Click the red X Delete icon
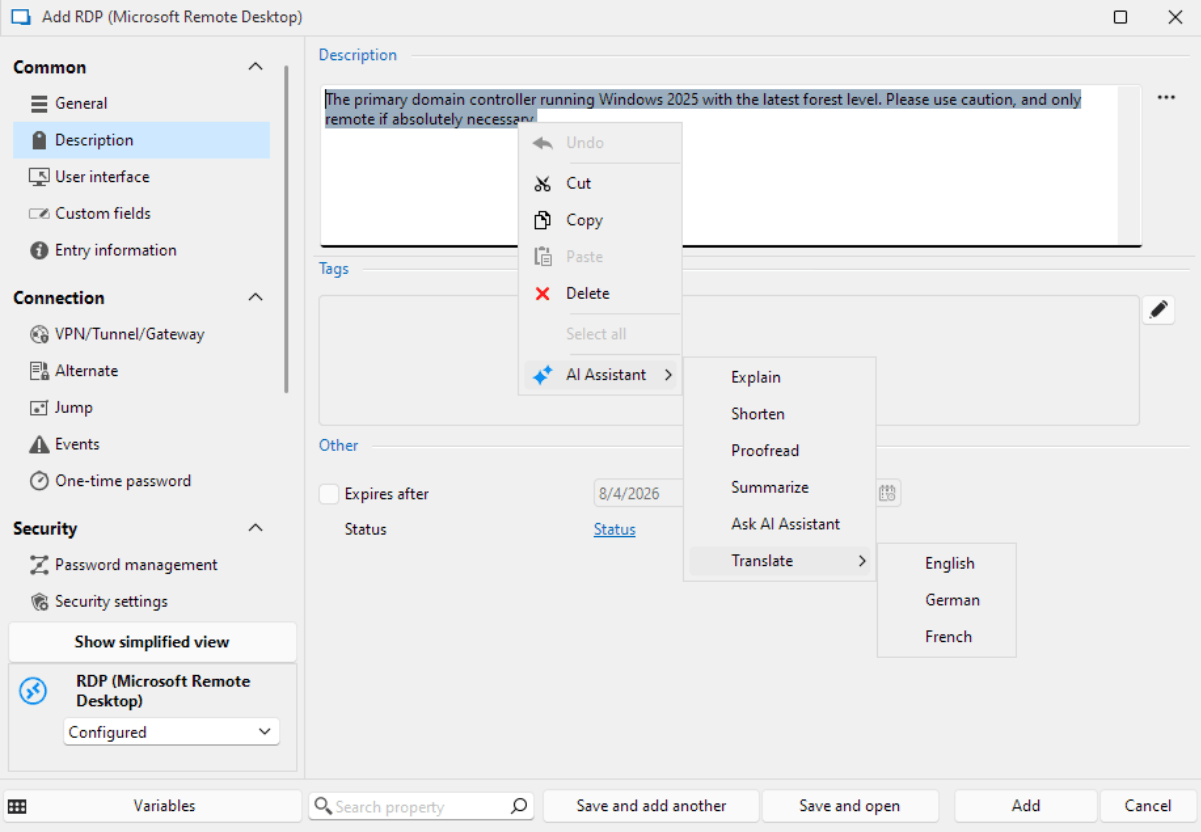The image size is (1201, 832). click(543, 294)
